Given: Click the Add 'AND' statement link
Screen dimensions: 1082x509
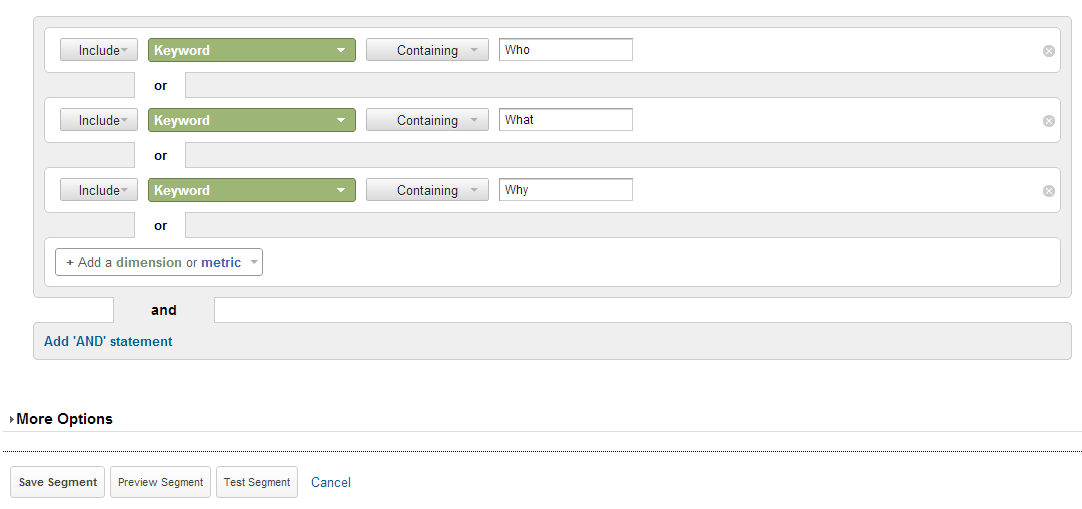Looking at the screenshot, I should tap(108, 341).
